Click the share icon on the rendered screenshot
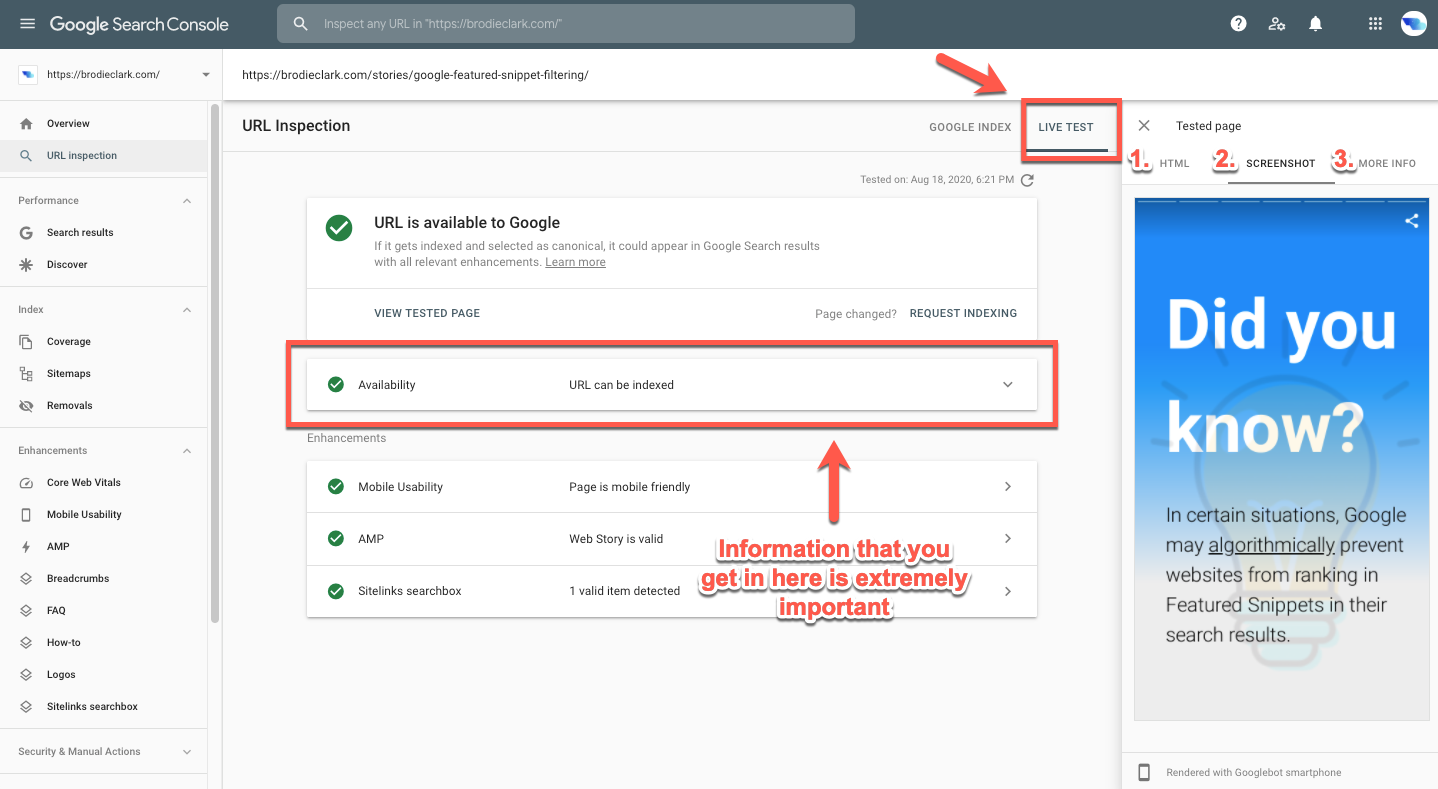The image size is (1438, 789). (1411, 220)
